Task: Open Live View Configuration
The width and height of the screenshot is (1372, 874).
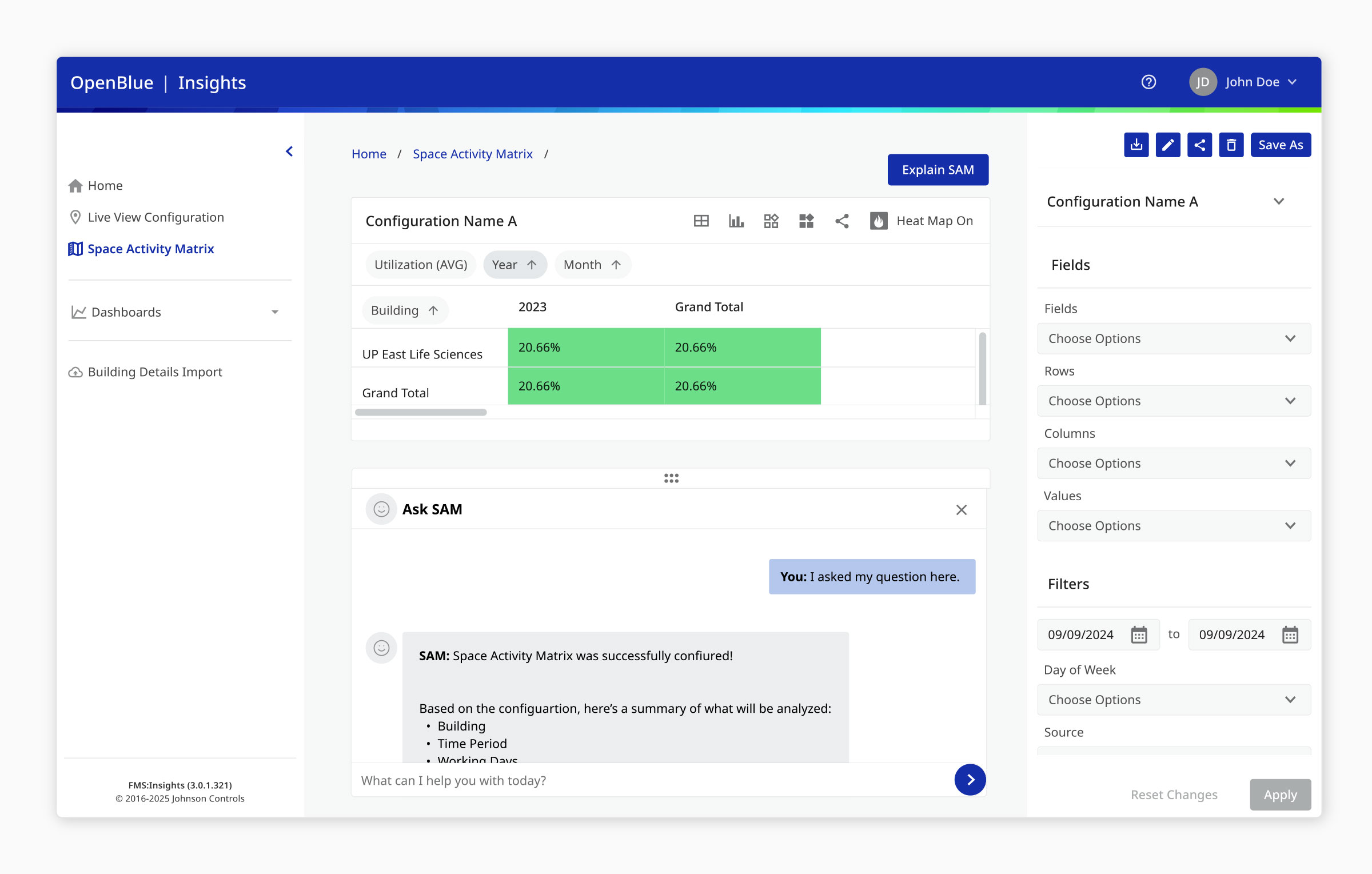Action: (146, 217)
